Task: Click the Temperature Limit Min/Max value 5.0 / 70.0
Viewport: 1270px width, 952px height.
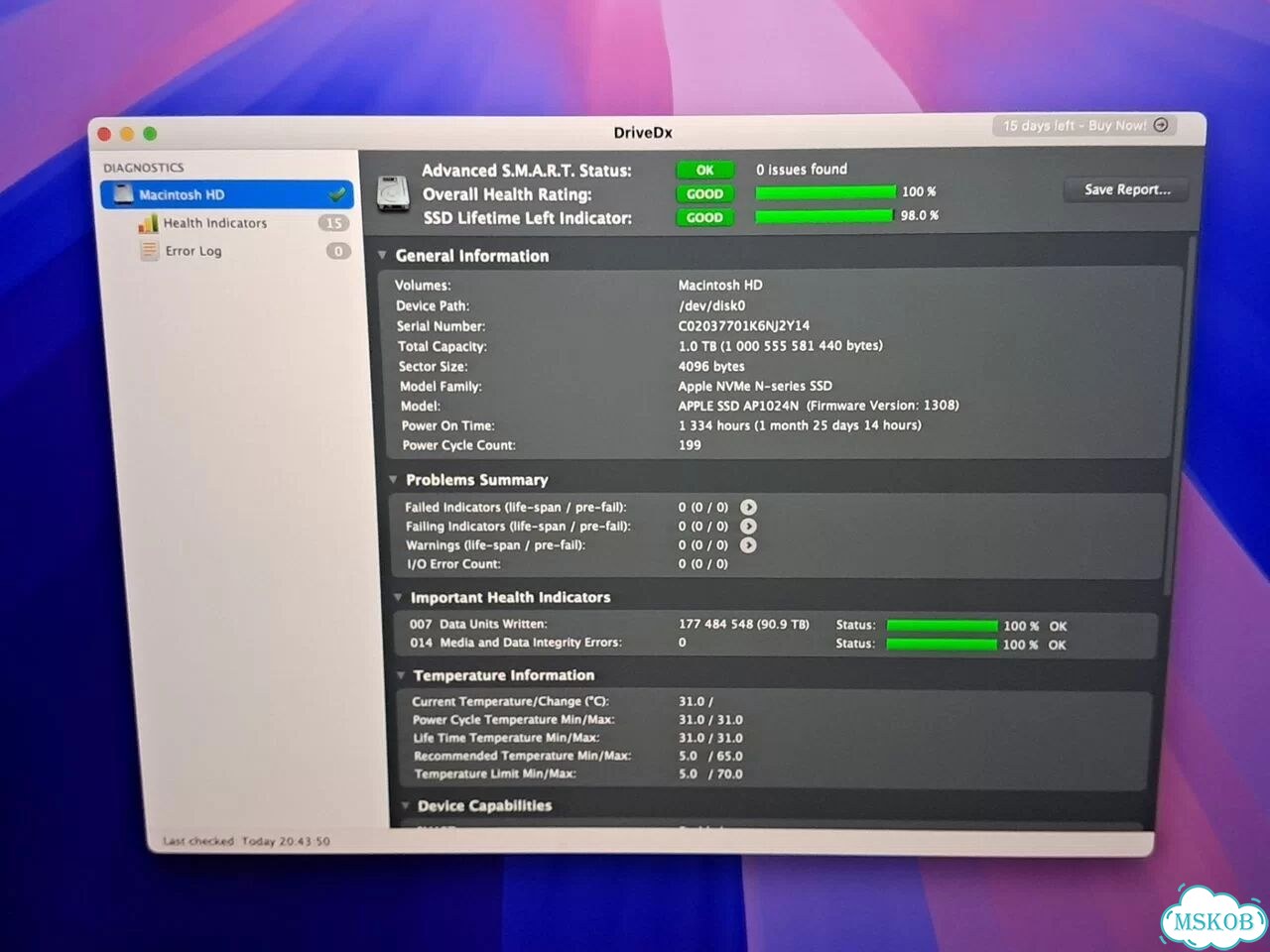Action: pos(710,773)
